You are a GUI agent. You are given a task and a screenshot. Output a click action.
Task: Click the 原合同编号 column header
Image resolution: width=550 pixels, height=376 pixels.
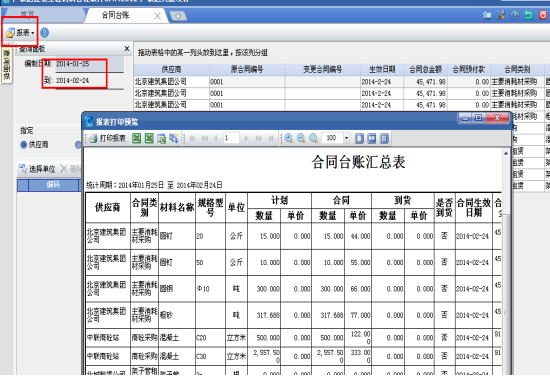coord(247,69)
